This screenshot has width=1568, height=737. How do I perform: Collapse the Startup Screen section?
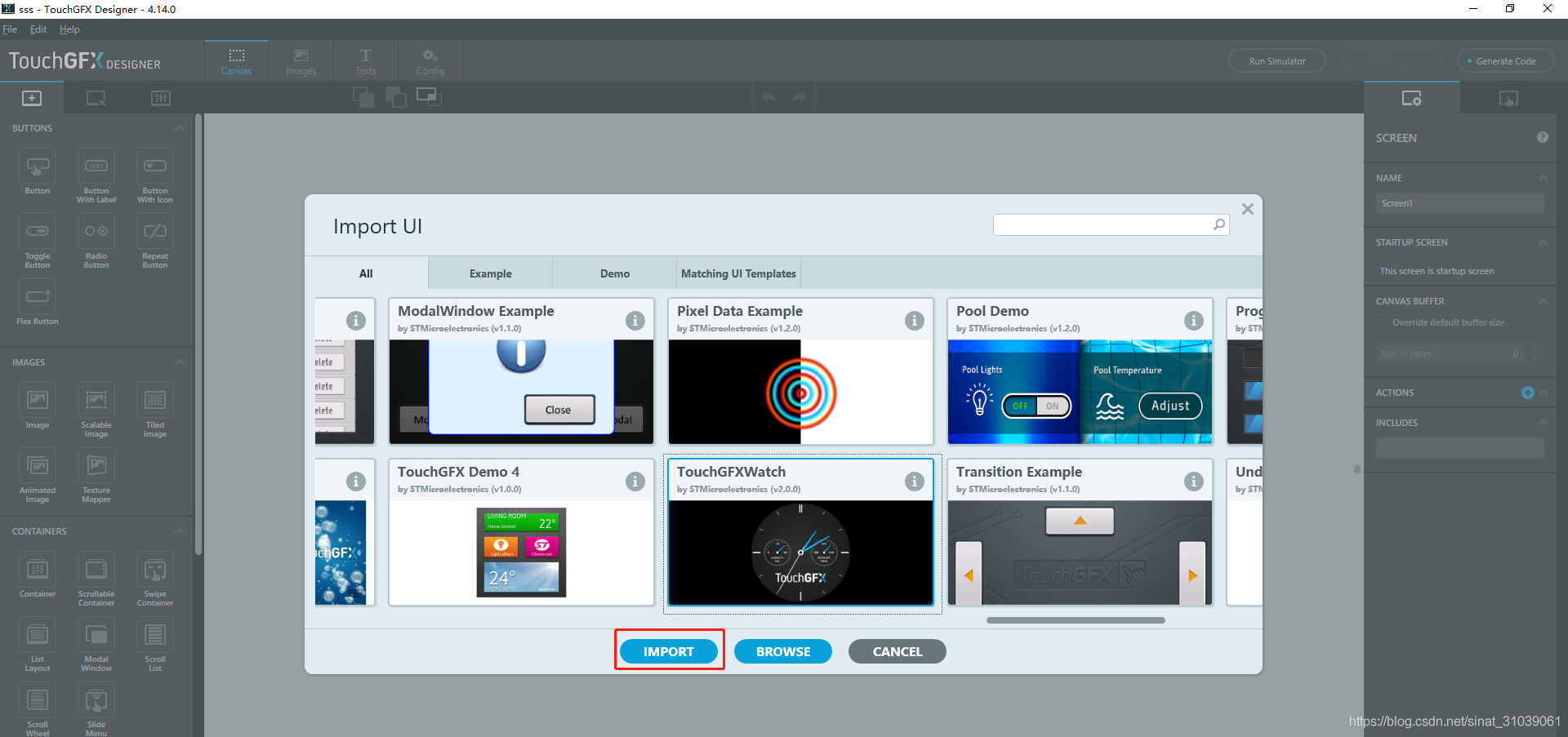(x=1543, y=242)
